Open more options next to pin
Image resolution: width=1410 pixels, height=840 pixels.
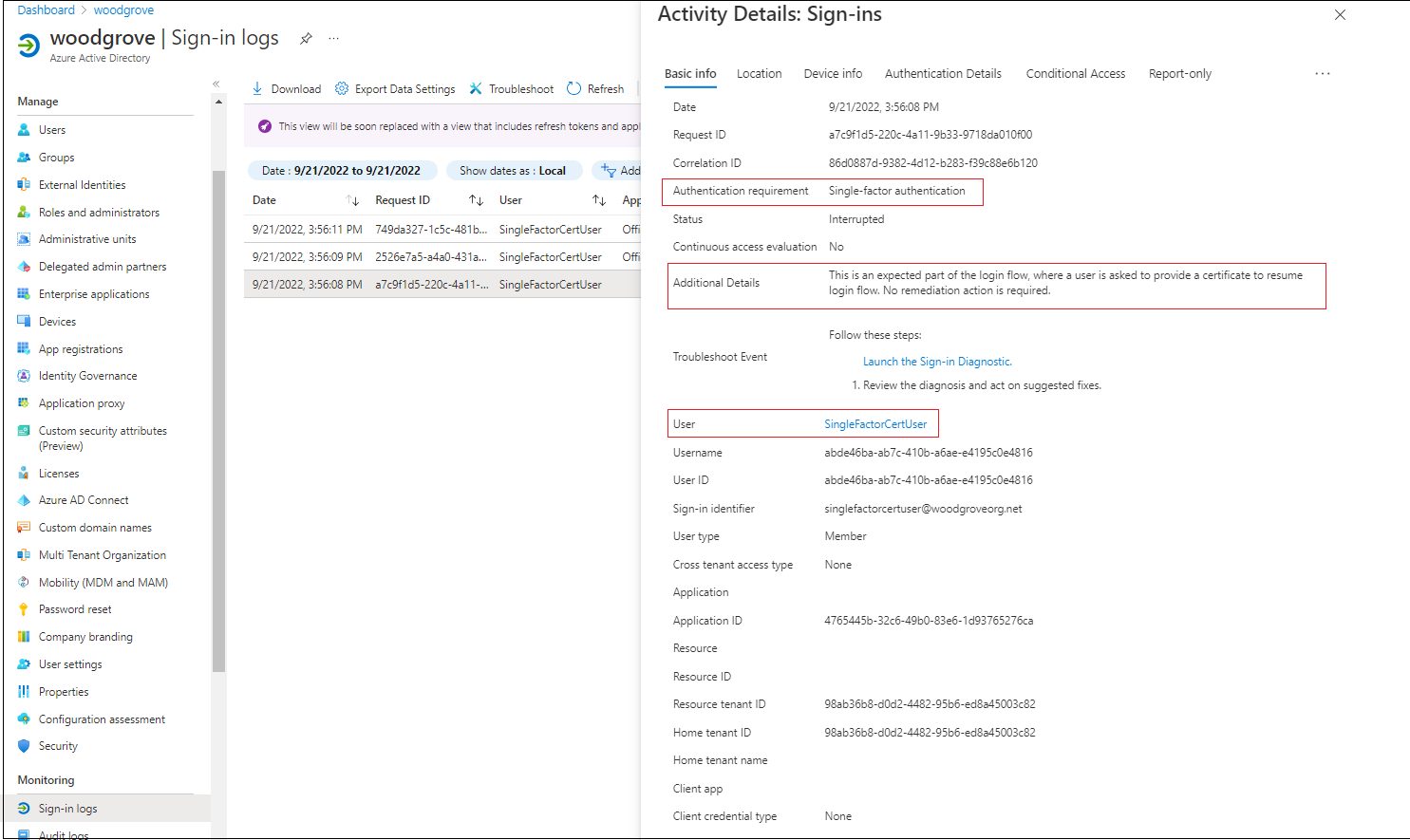pos(333,39)
